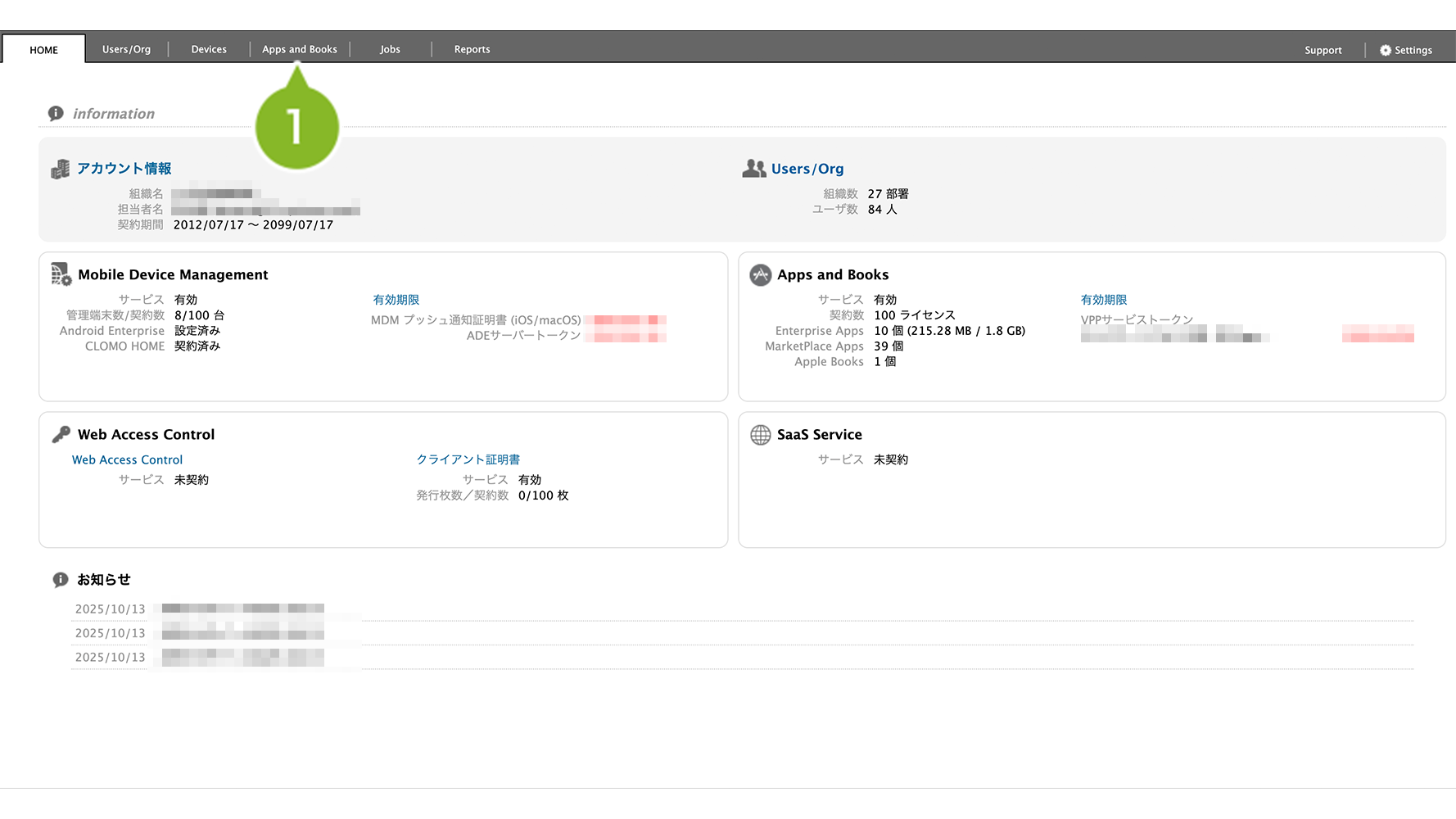Open the アカウント情報 link

(x=124, y=169)
